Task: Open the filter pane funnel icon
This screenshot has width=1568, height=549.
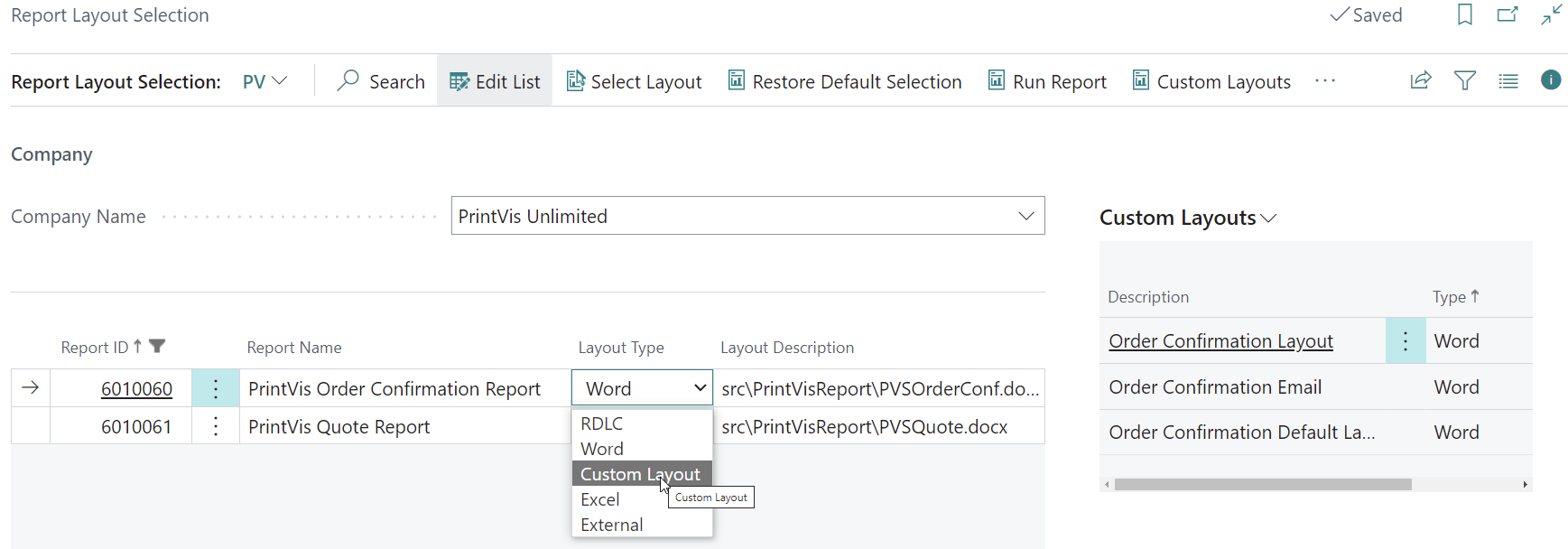Action: pos(1464,81)
